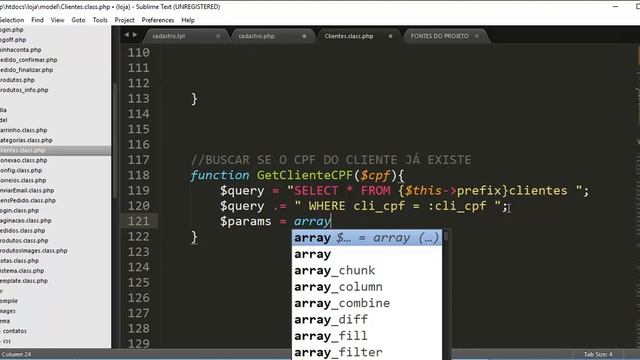
Task: Open minhaconta.php in the sidebar
Action: point(21,50)
